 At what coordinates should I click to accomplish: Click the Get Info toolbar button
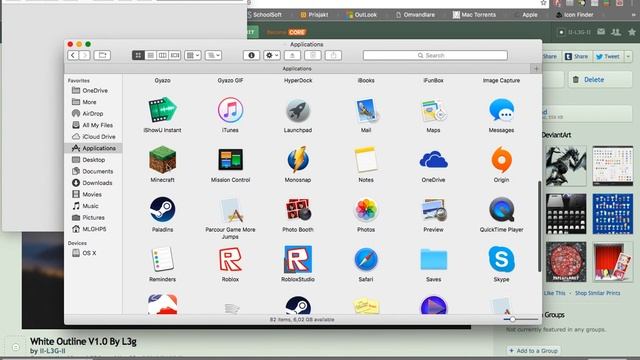pos(251,55)
